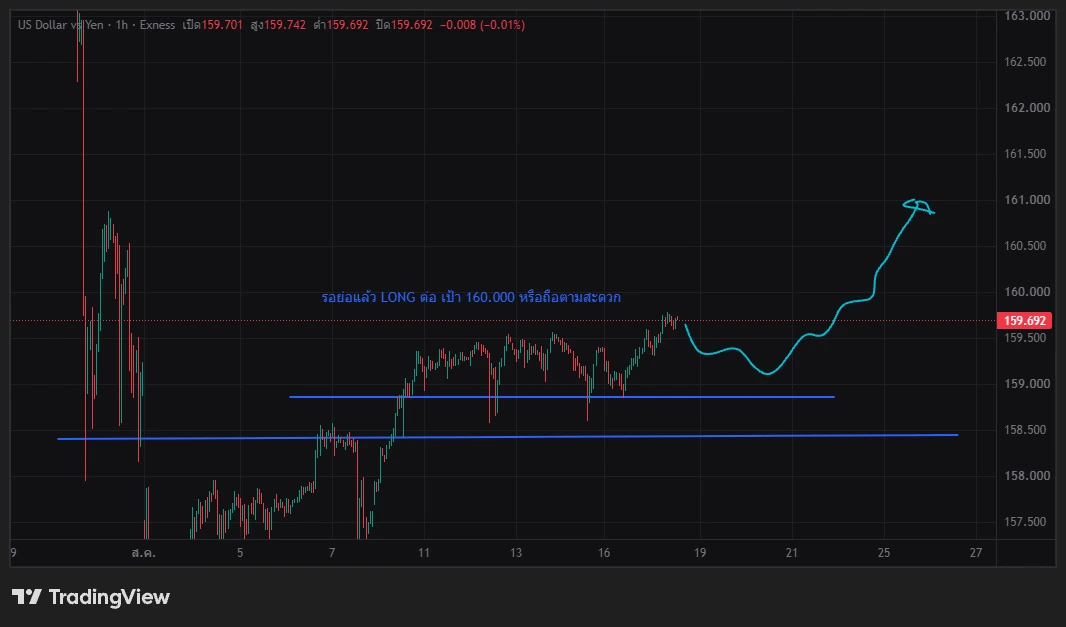Screen dimensions: 1066x627
Task: Click date 21 on the time axis
Action: coord(791,553)
